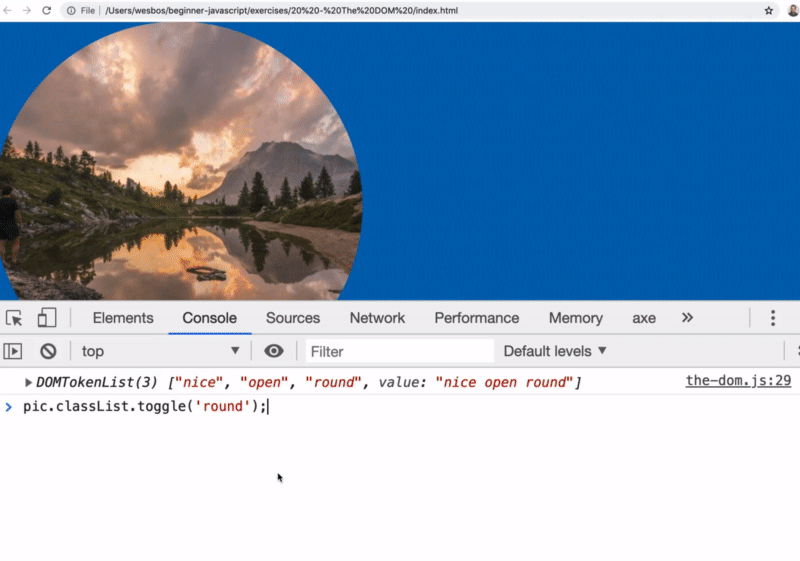The width and height of the screenshot is (800, 561).
Task: Show more DevTools tabs via chevron
Action: [687, 318]
